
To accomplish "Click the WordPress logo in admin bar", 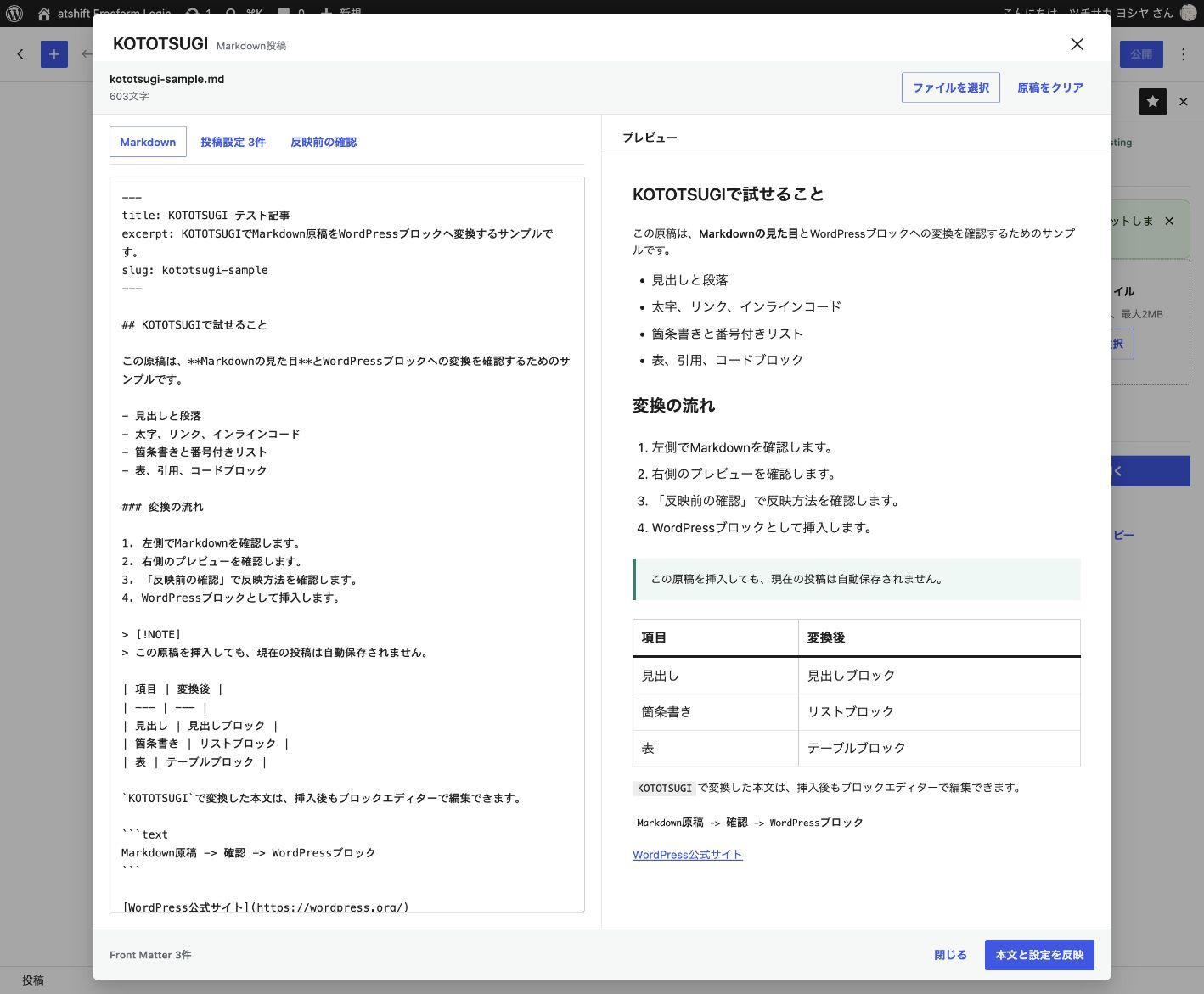I will [14, 14].
